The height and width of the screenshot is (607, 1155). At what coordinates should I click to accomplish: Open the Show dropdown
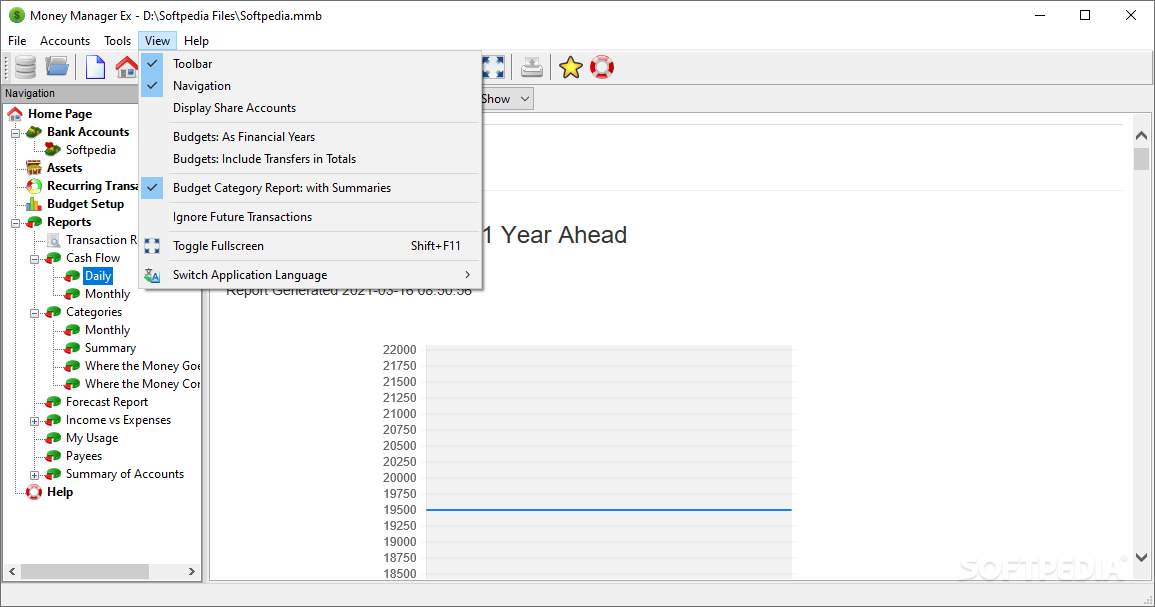pyautogui.click(x=508, y=99)
